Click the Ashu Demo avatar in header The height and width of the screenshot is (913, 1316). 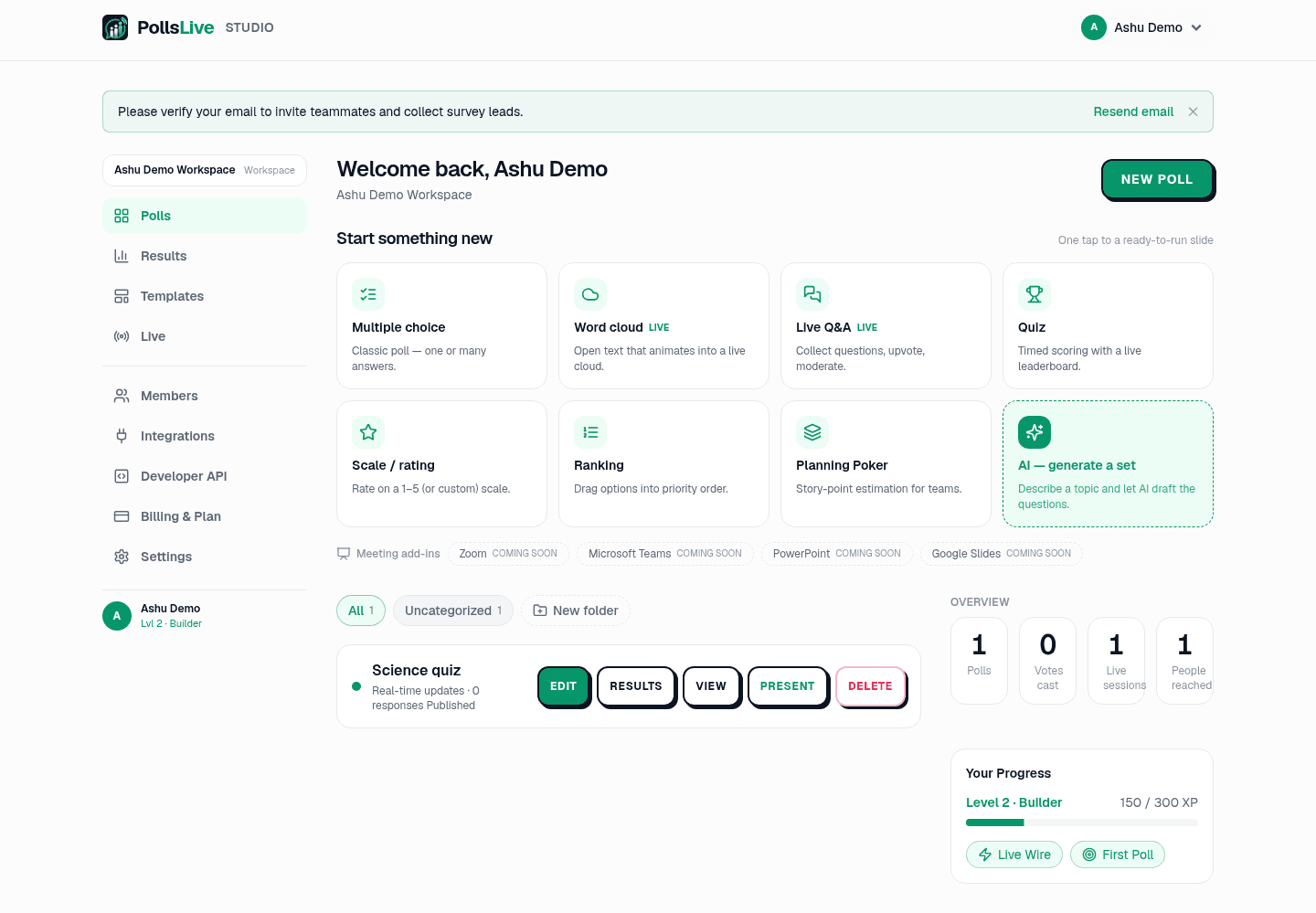(1094, 27)
